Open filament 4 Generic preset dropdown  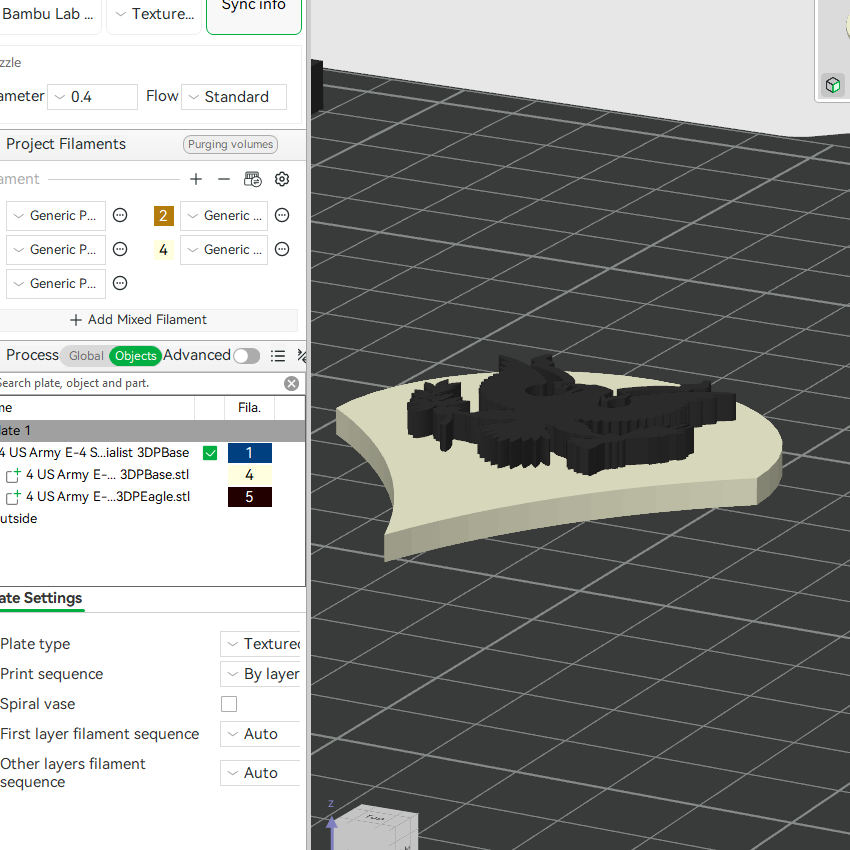(224, 249)
